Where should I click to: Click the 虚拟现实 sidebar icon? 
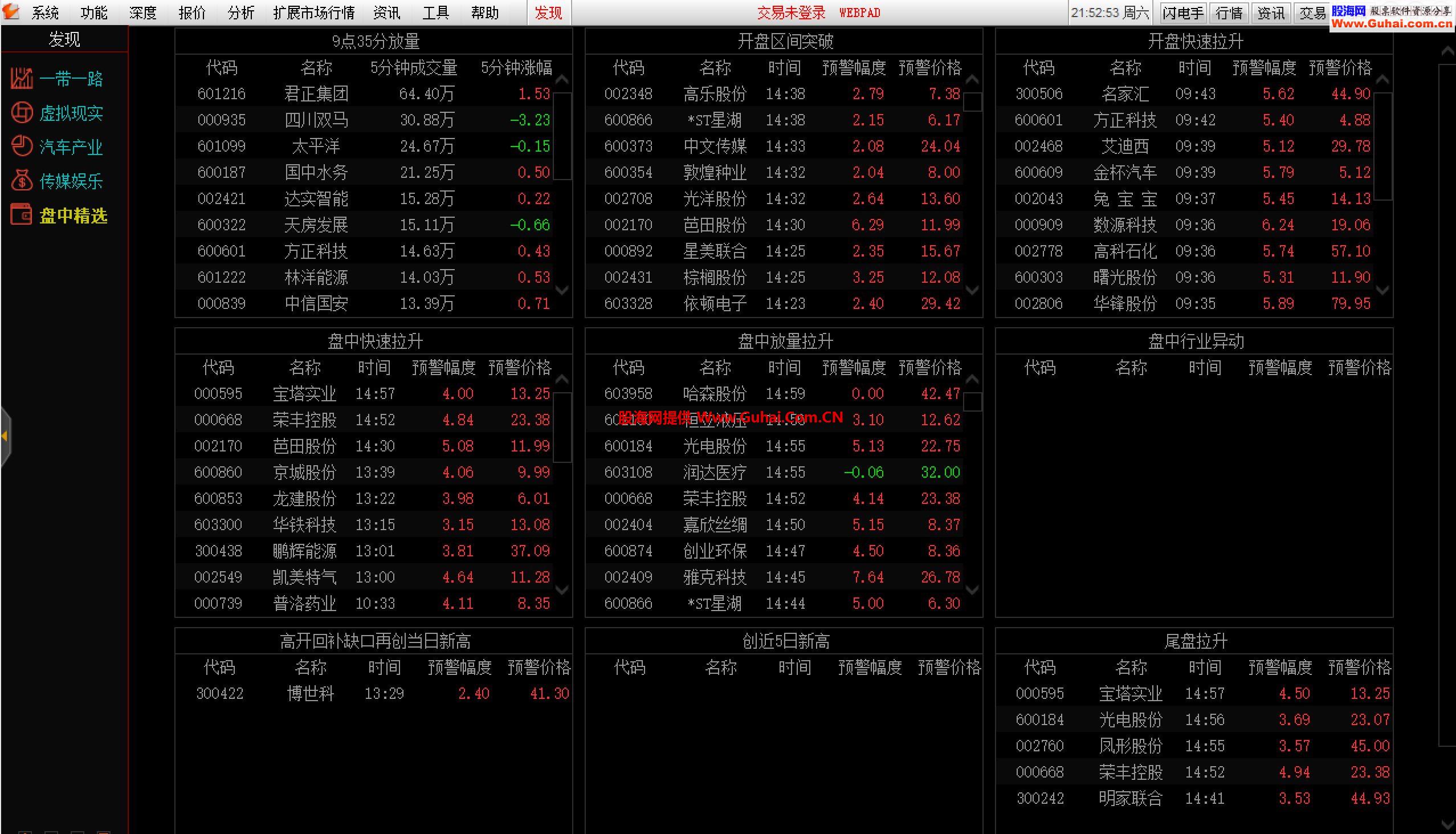(22, 113)
